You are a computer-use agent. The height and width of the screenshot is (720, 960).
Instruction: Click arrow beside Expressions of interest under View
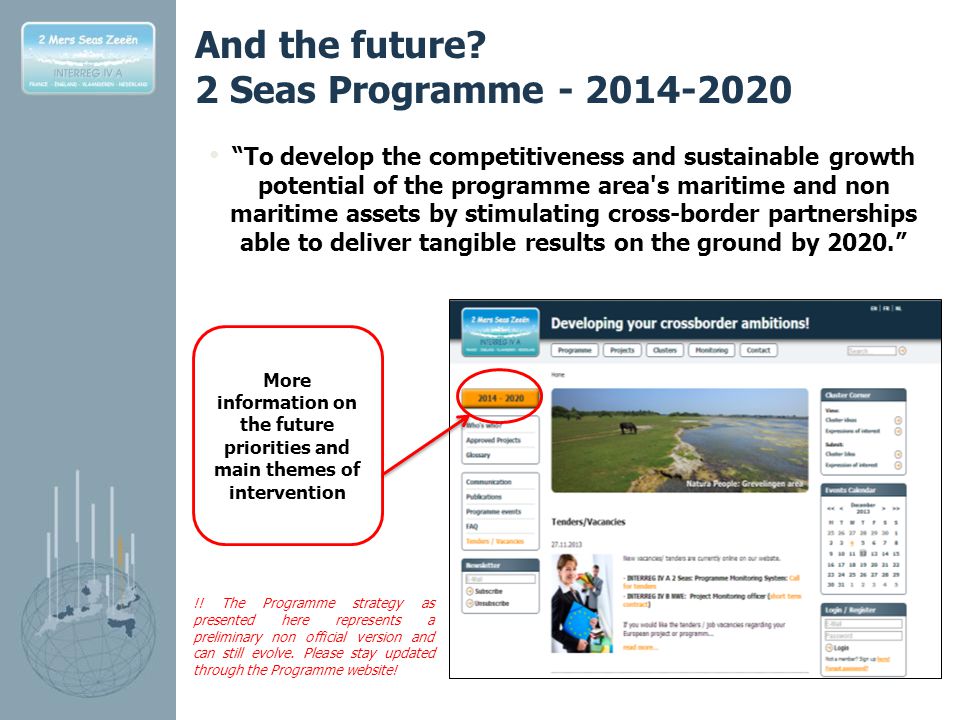[898, 432]
